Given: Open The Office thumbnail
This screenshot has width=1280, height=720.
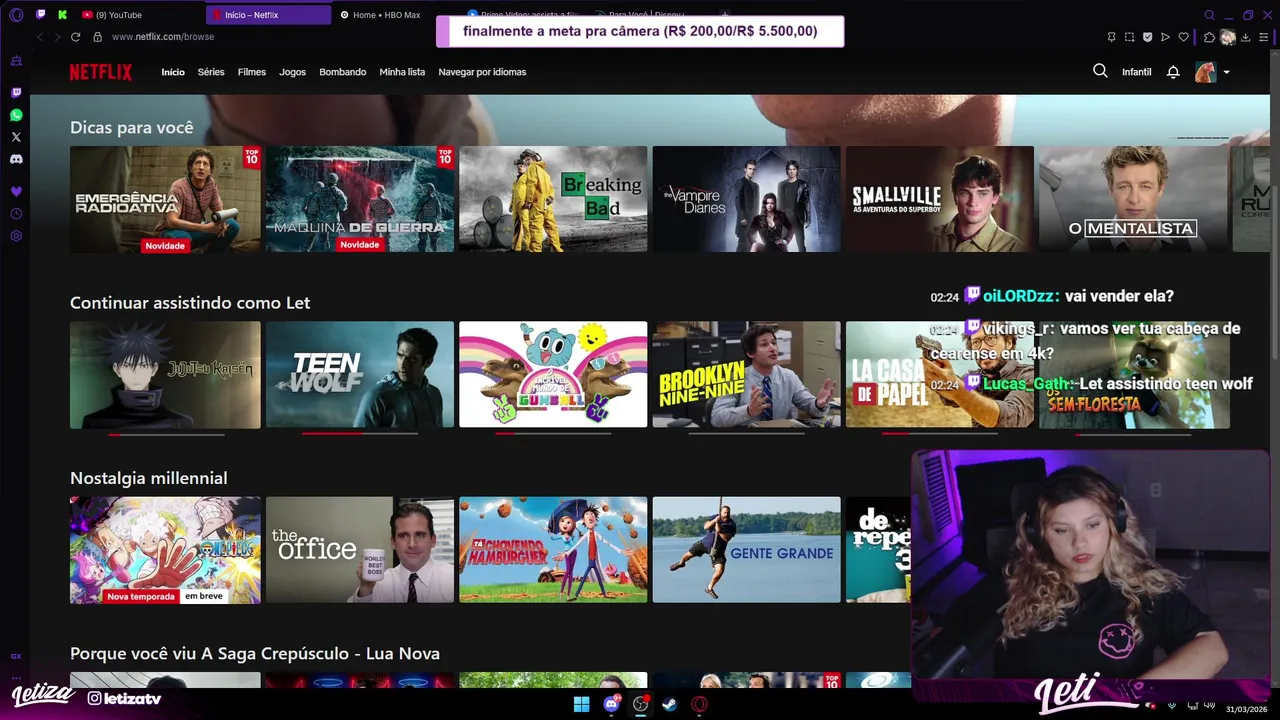Looking at the screenshot, I should click(x=360, y=550).
